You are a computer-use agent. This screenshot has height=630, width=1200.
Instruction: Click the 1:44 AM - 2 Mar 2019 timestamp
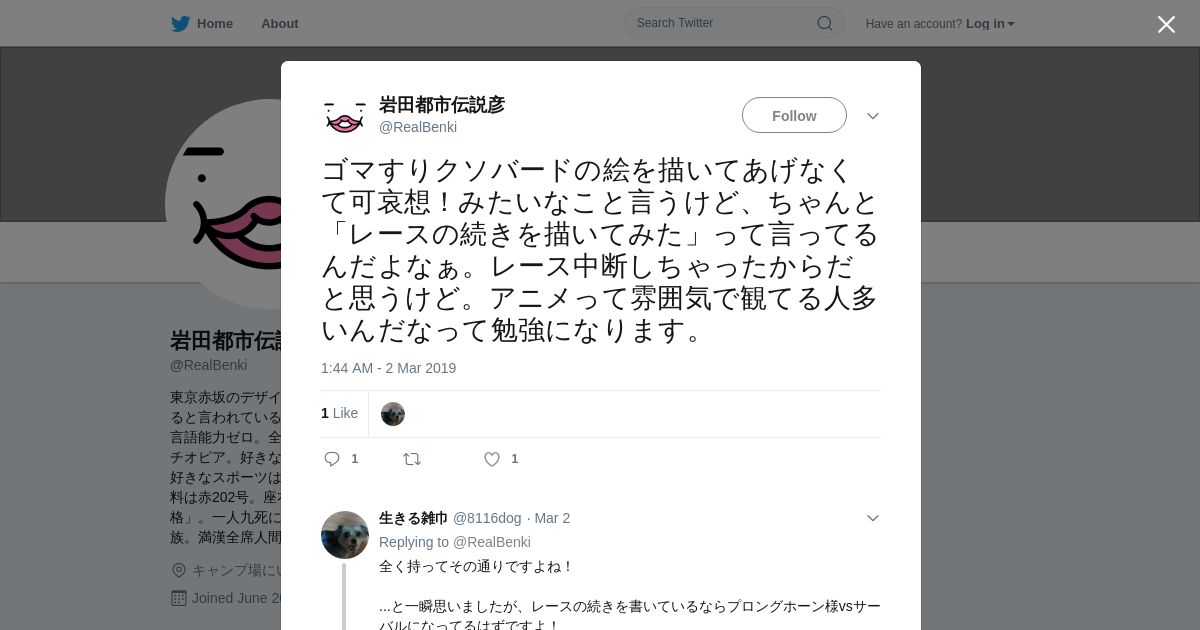(x=388, y=368)
